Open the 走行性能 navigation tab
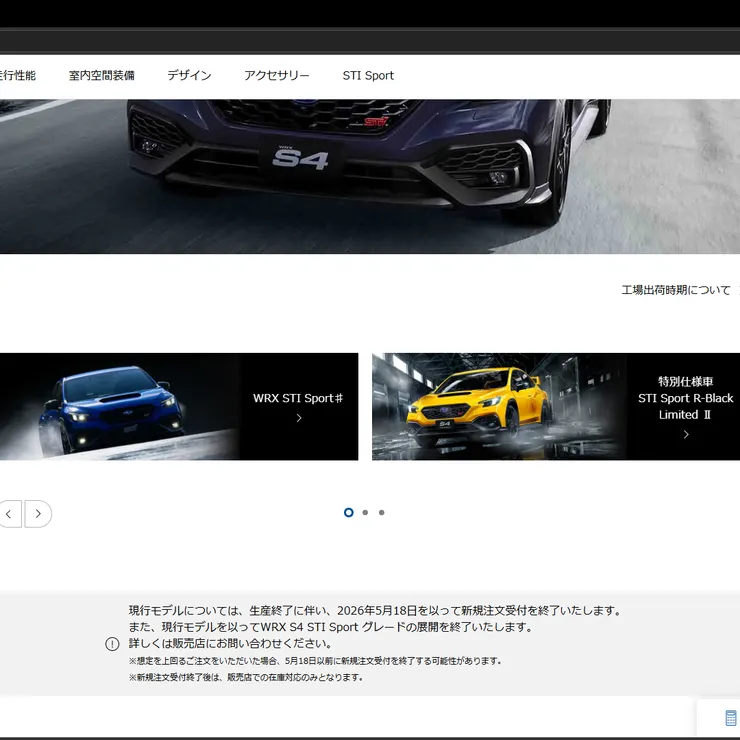The height and width of the screenshot is (740, 740). [17, 76]
